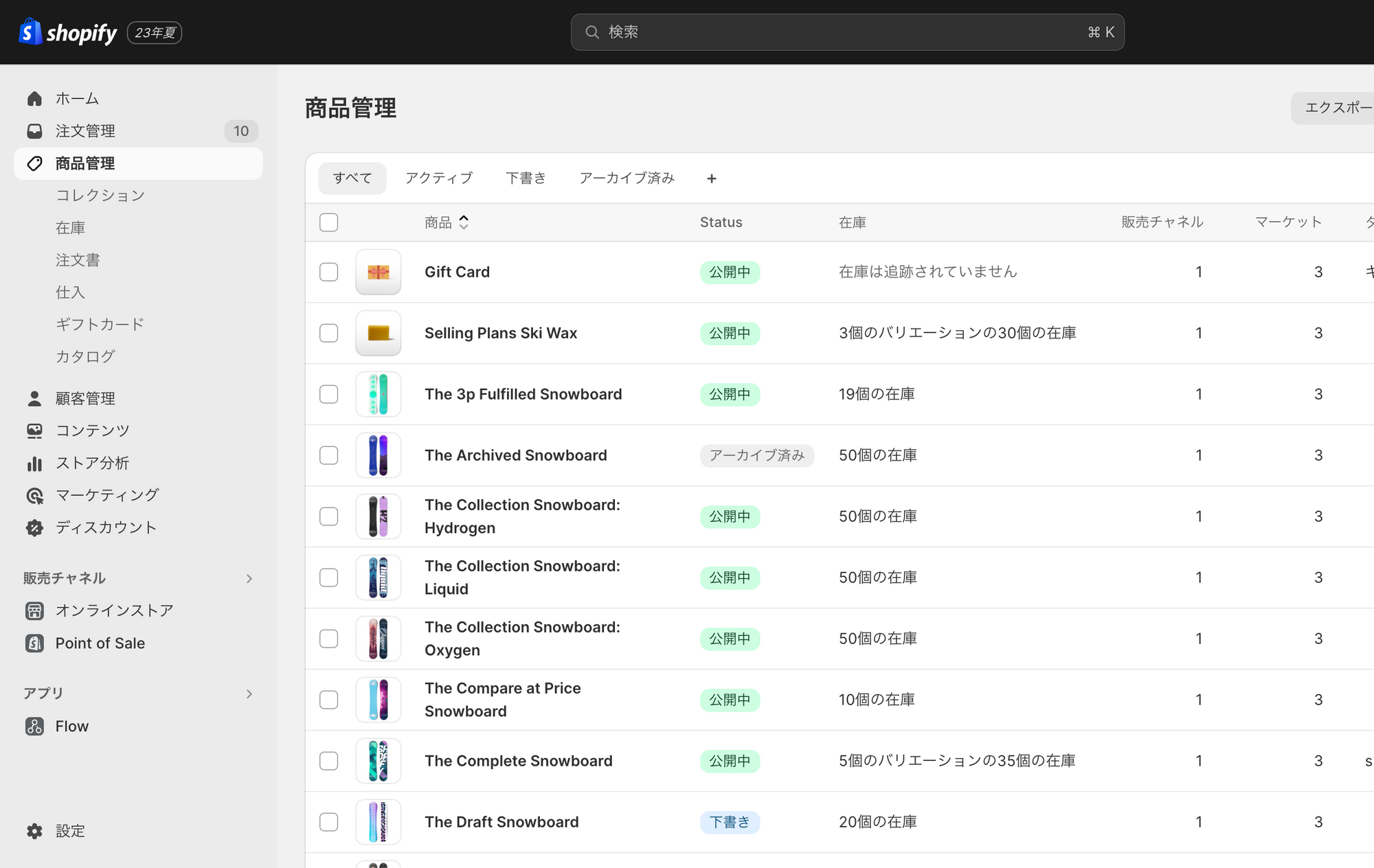This screenshot has width=1374, height=868.
Task: Click the 設定 gear icon
Action: point(34,831)
